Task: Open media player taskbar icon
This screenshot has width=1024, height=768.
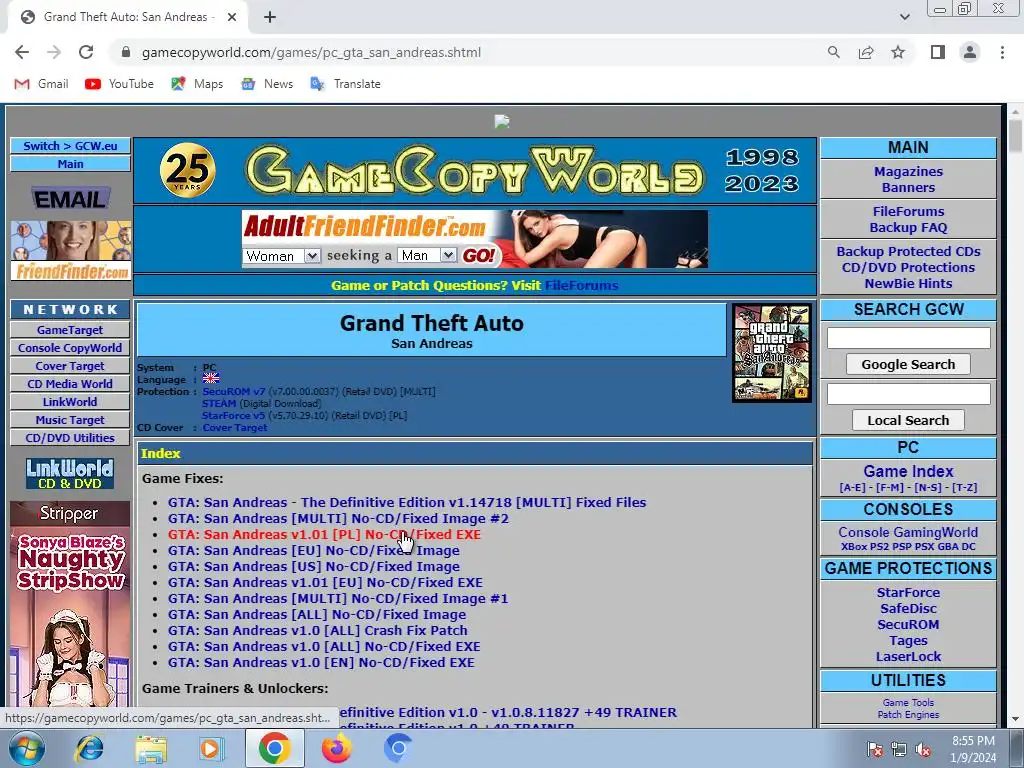Action: point(212,748)
